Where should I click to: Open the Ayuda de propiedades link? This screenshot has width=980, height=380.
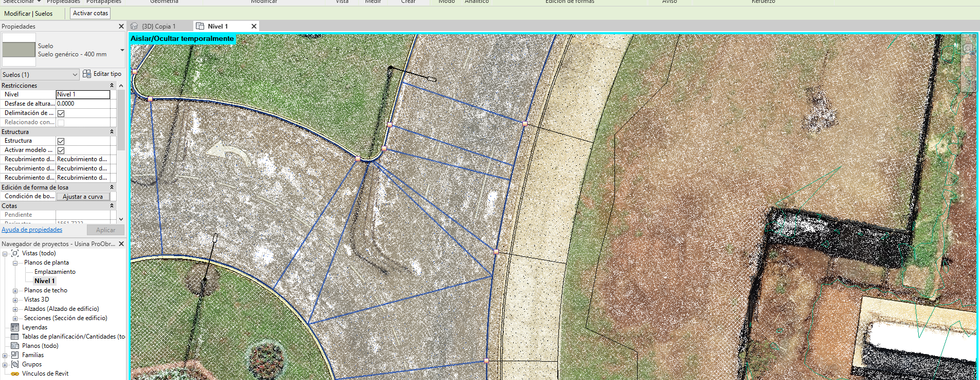[x=32, y=230]
